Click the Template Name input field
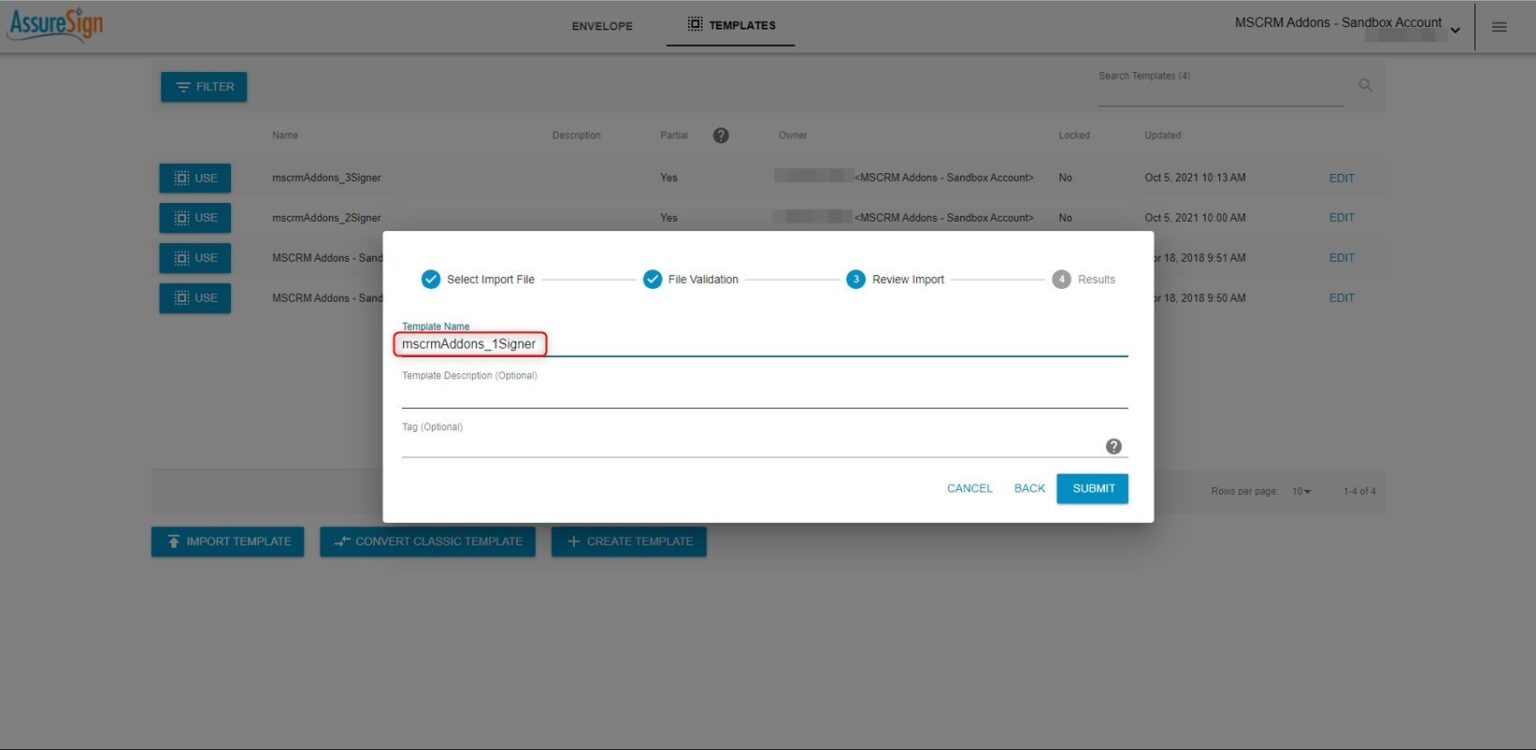 coord(470,344)
